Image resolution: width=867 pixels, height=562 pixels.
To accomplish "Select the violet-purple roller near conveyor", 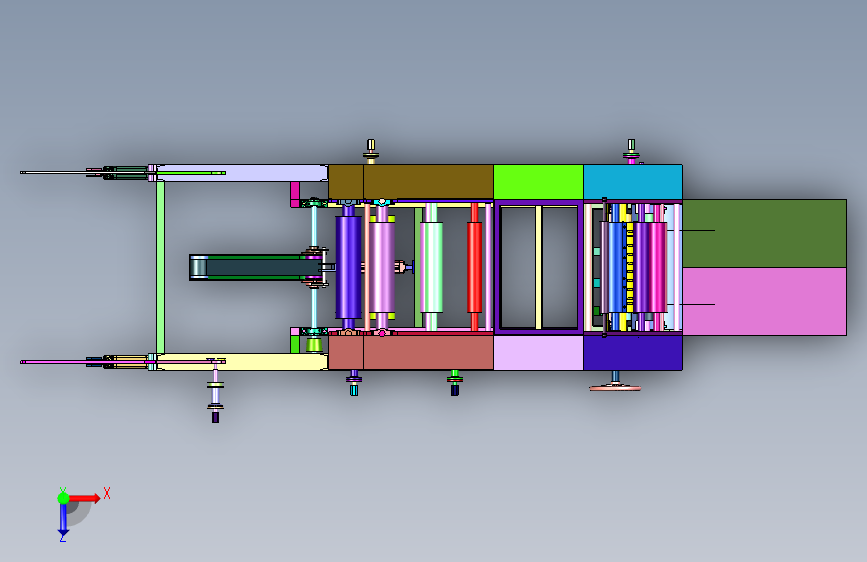I will tap(348, 267).
